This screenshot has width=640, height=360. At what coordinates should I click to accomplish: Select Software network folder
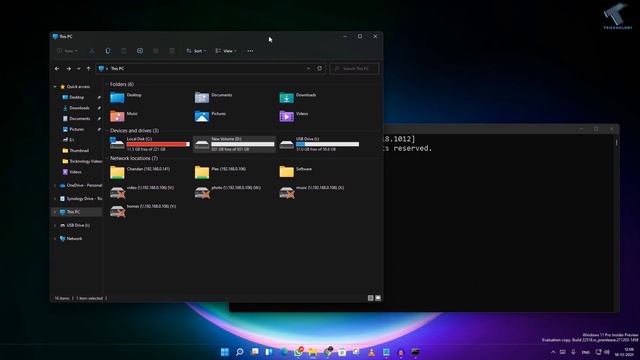(x=296, y=172)
